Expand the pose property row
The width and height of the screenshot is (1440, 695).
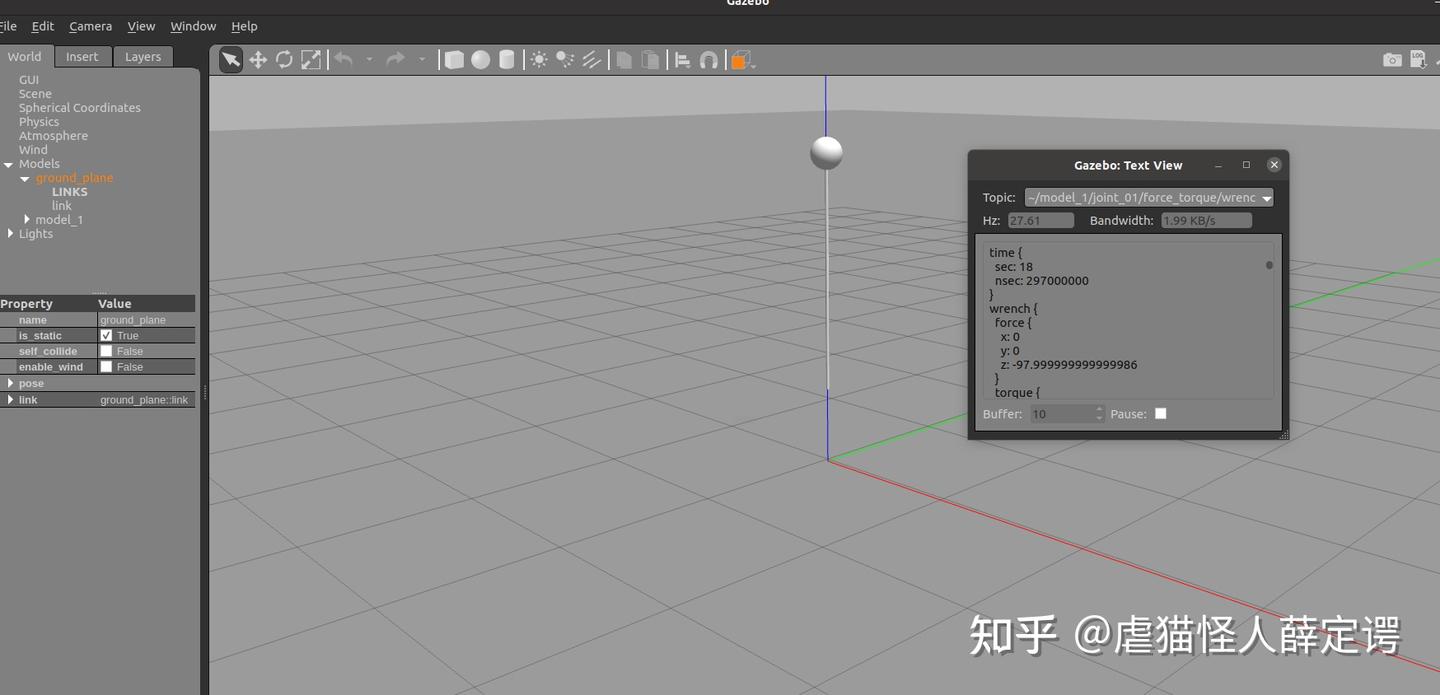click(x=11, y=383)
